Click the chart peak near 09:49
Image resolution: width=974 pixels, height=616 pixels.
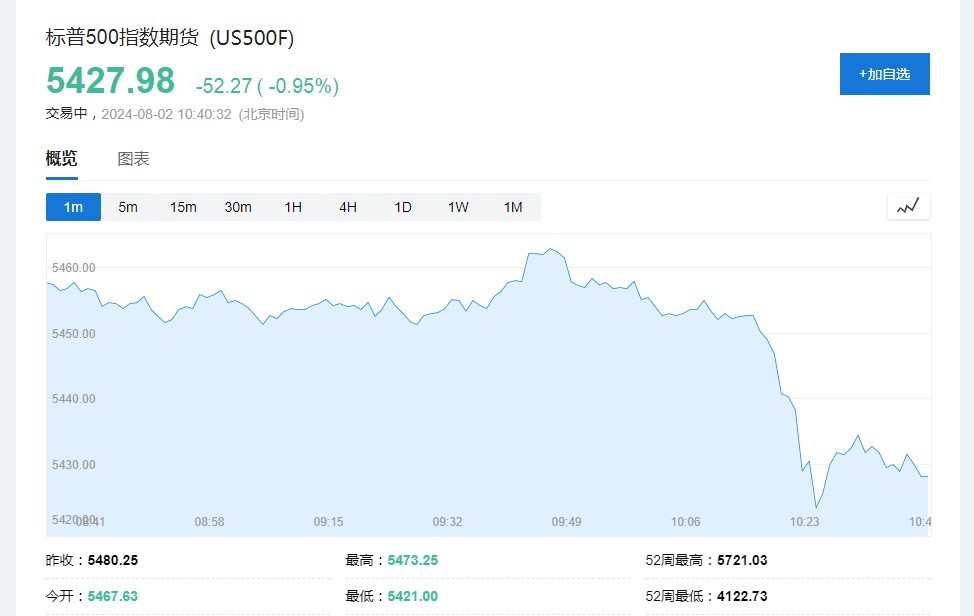pos(551,249)
